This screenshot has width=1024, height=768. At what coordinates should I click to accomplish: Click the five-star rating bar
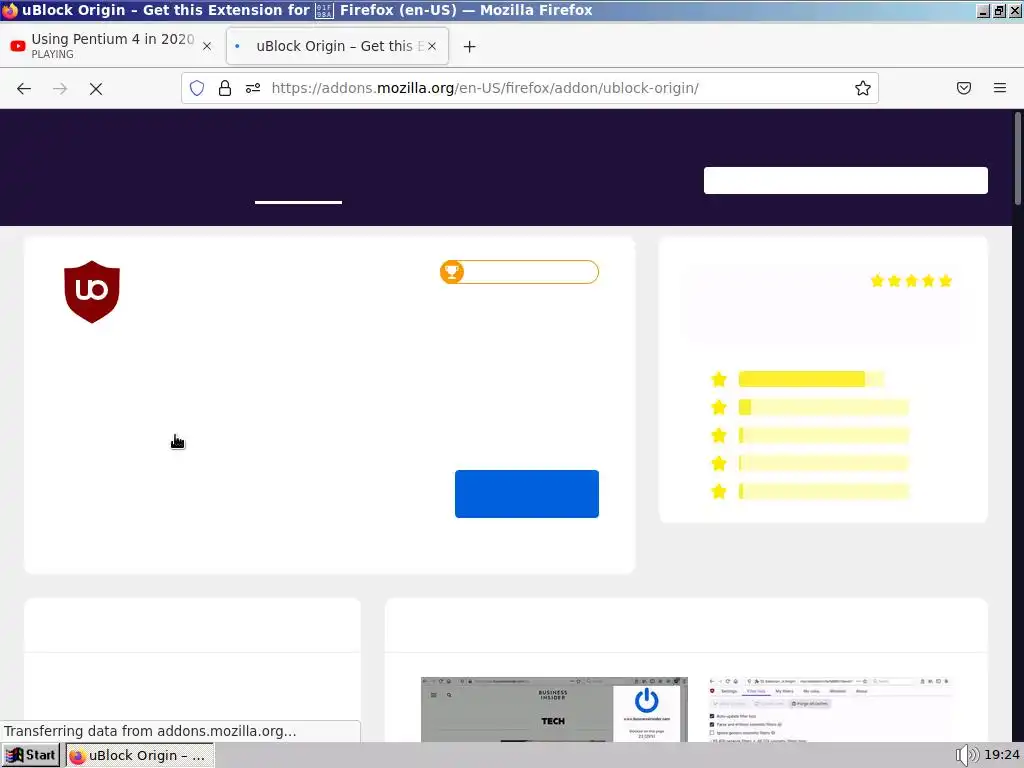coord(811,379)
